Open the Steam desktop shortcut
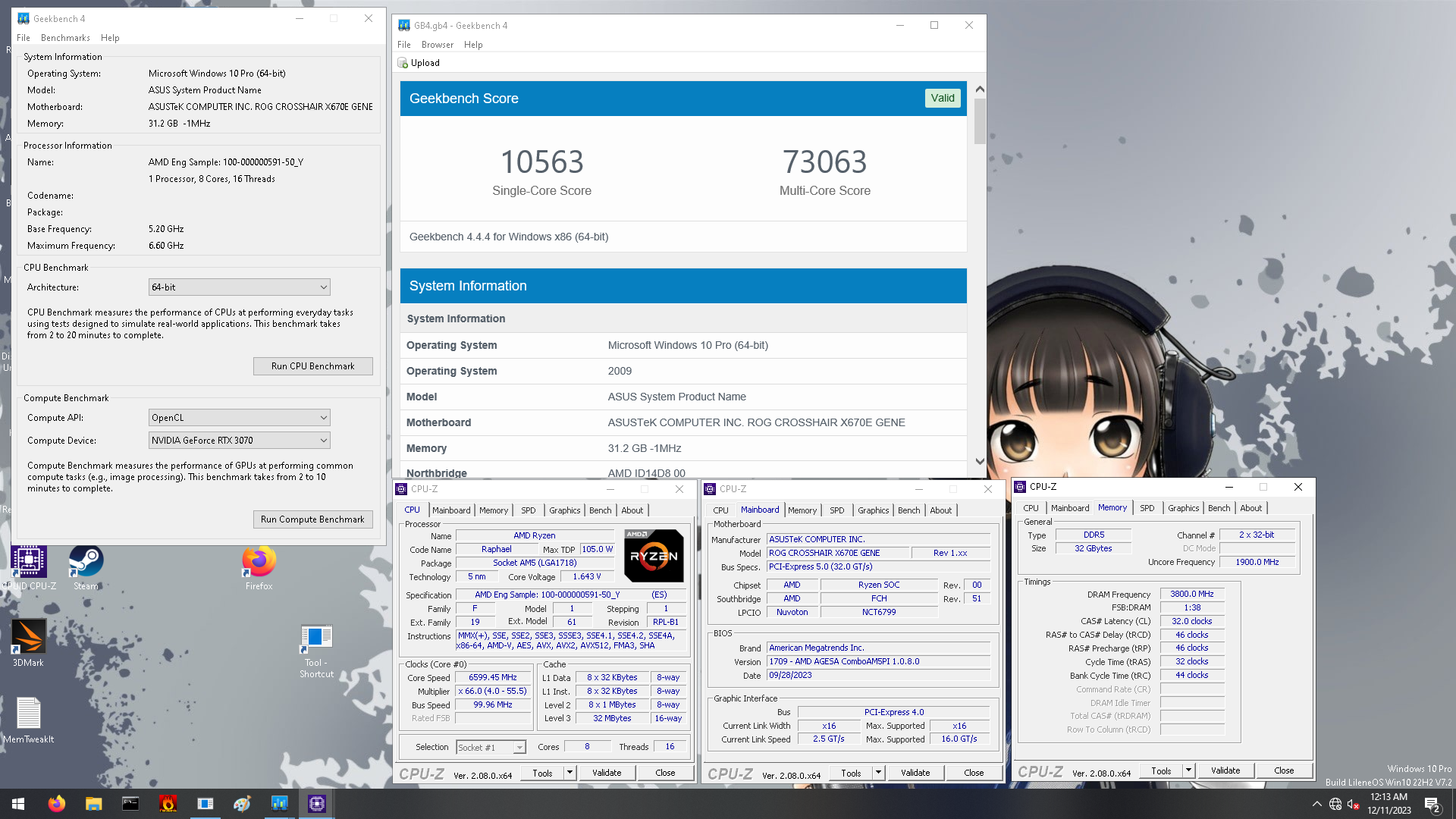 pos(86,567)
